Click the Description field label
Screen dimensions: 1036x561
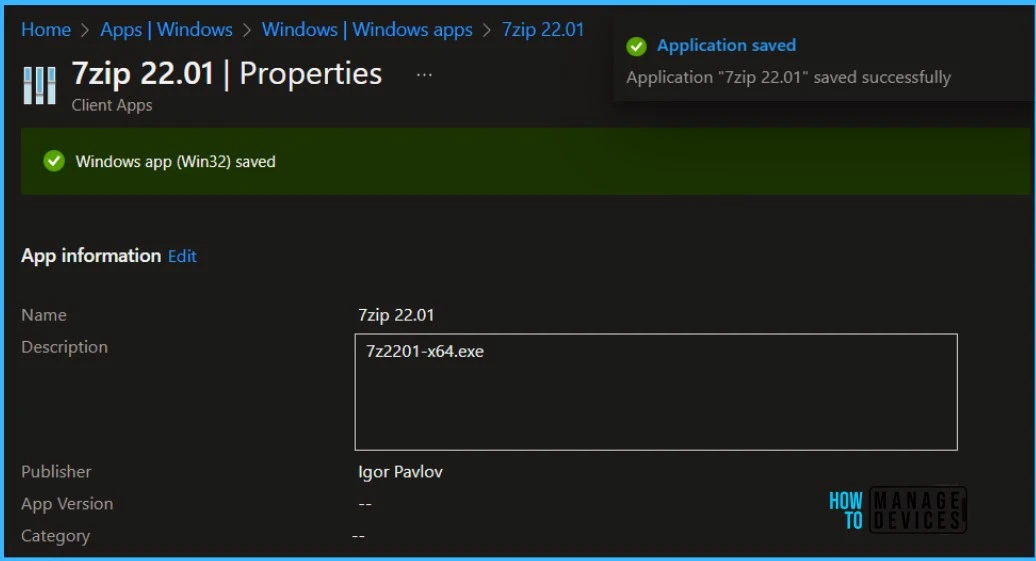click(64, 347)
